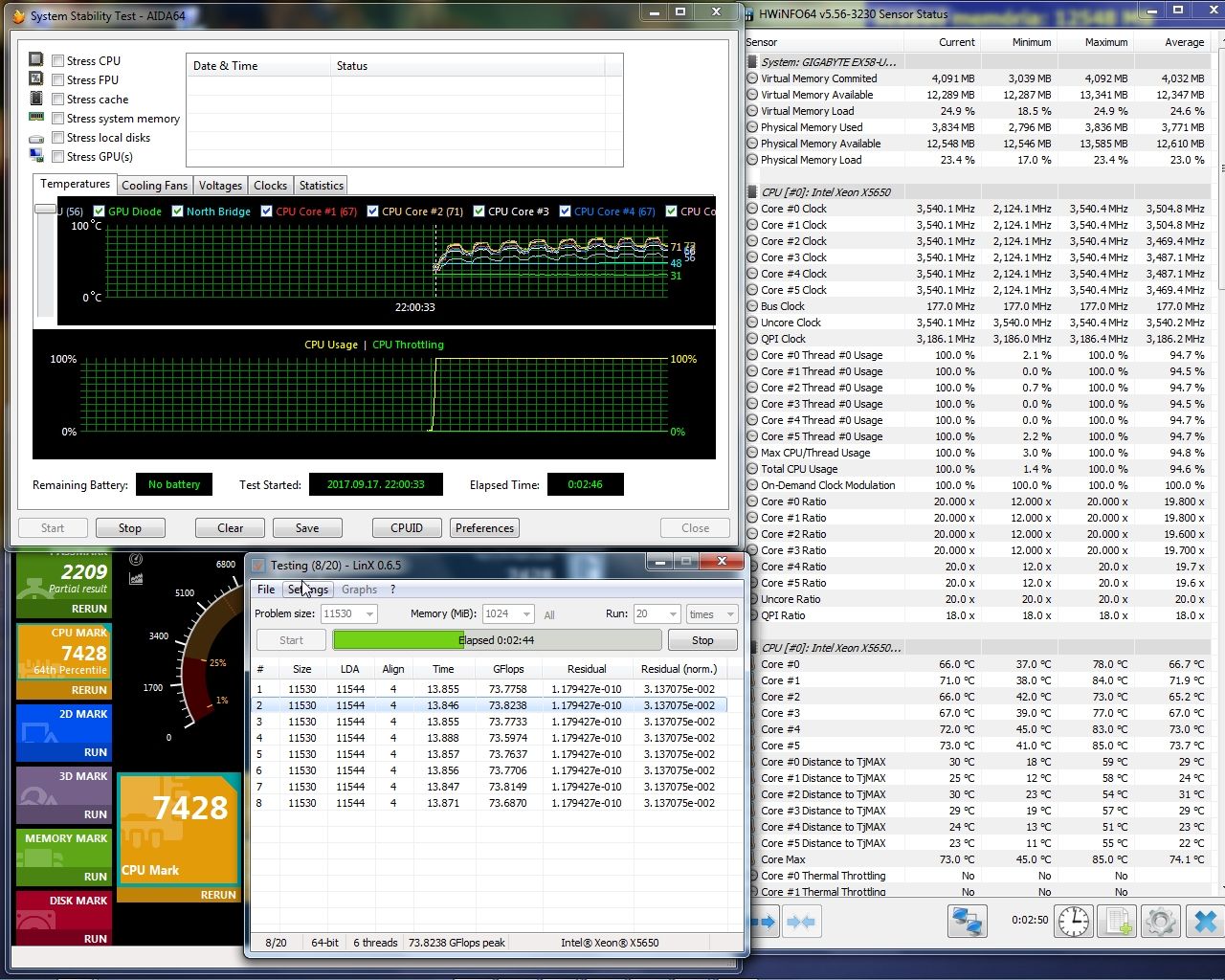Open the Memory (MiB) dropdown in LinX
Viewport: 1225px width, 980px height.
tap(507, 613)
